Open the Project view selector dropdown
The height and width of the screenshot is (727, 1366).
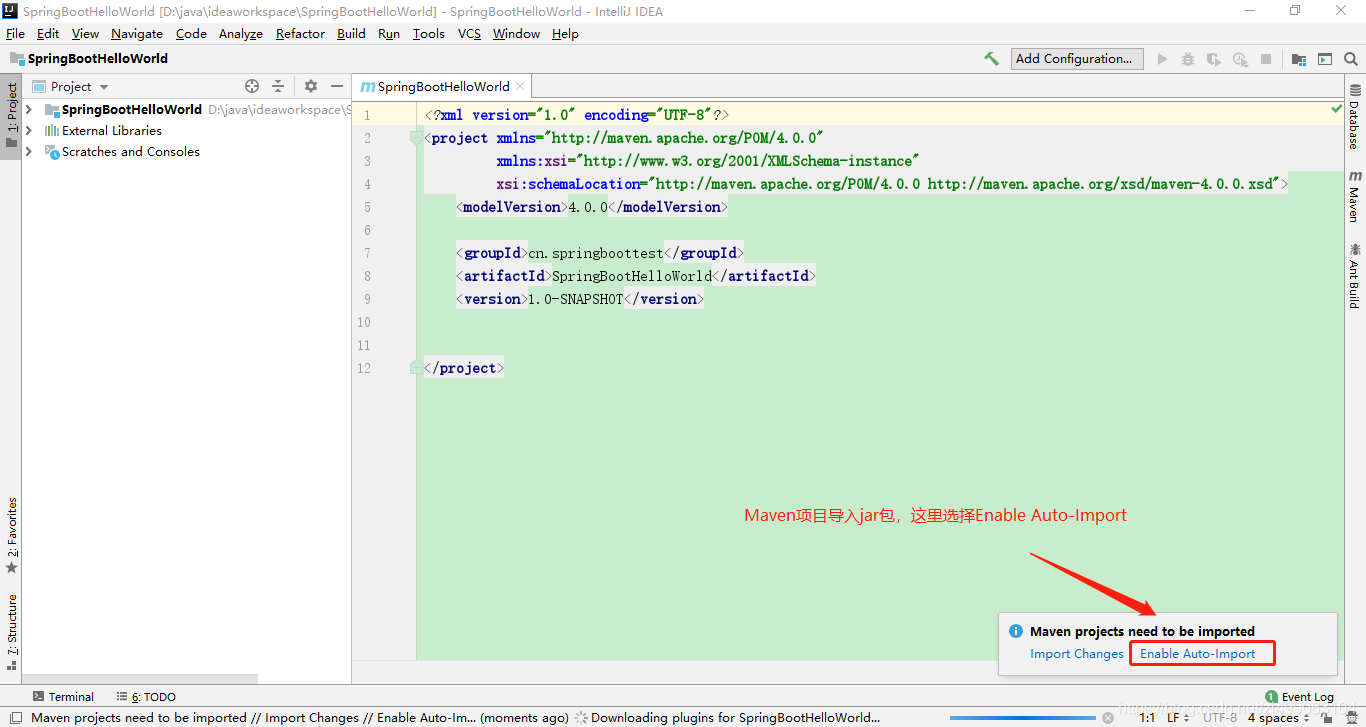70,87
